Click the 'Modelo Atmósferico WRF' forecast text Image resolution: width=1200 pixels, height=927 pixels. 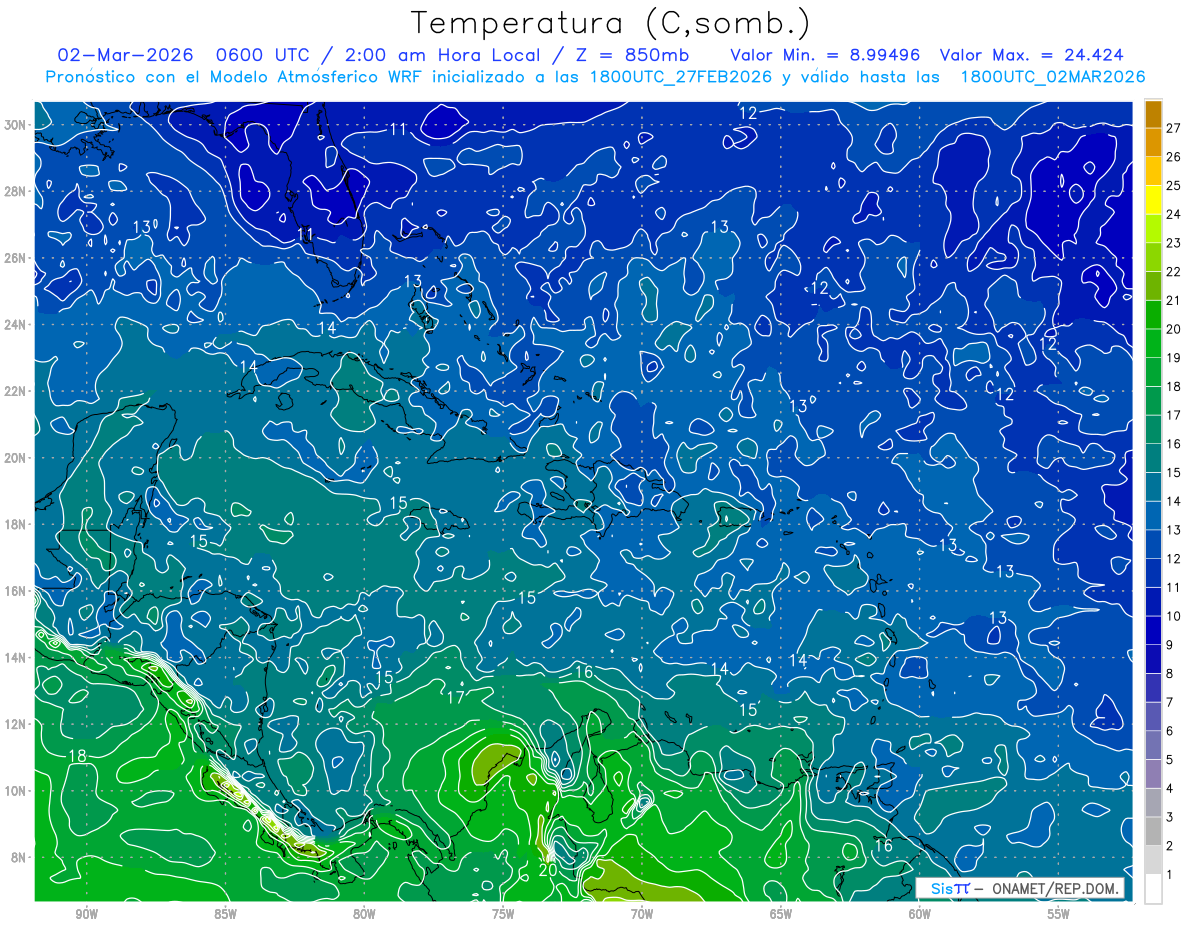315,77
